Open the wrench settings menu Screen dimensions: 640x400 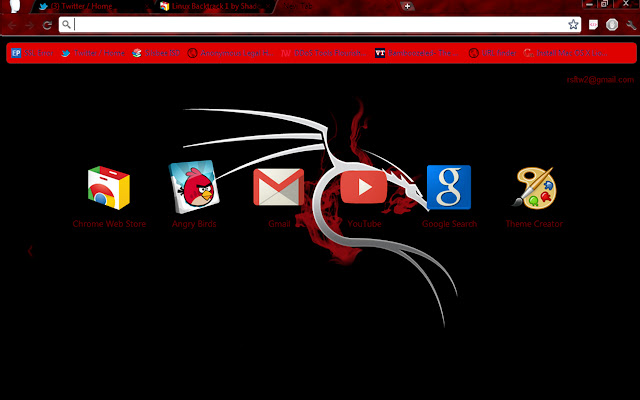click(x=631, y=25)
